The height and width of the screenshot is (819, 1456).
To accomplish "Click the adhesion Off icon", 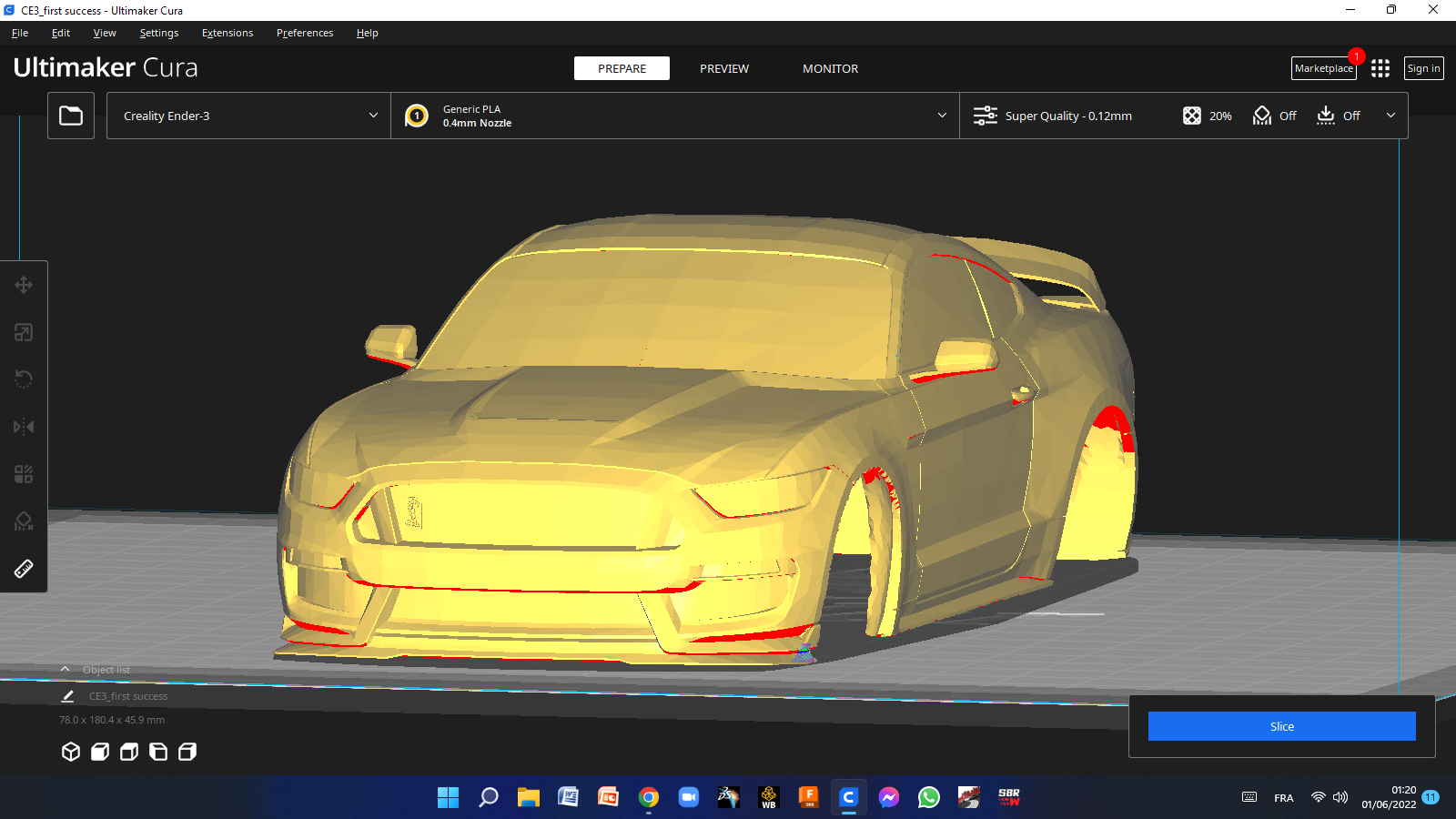I will click(1326, 116).
